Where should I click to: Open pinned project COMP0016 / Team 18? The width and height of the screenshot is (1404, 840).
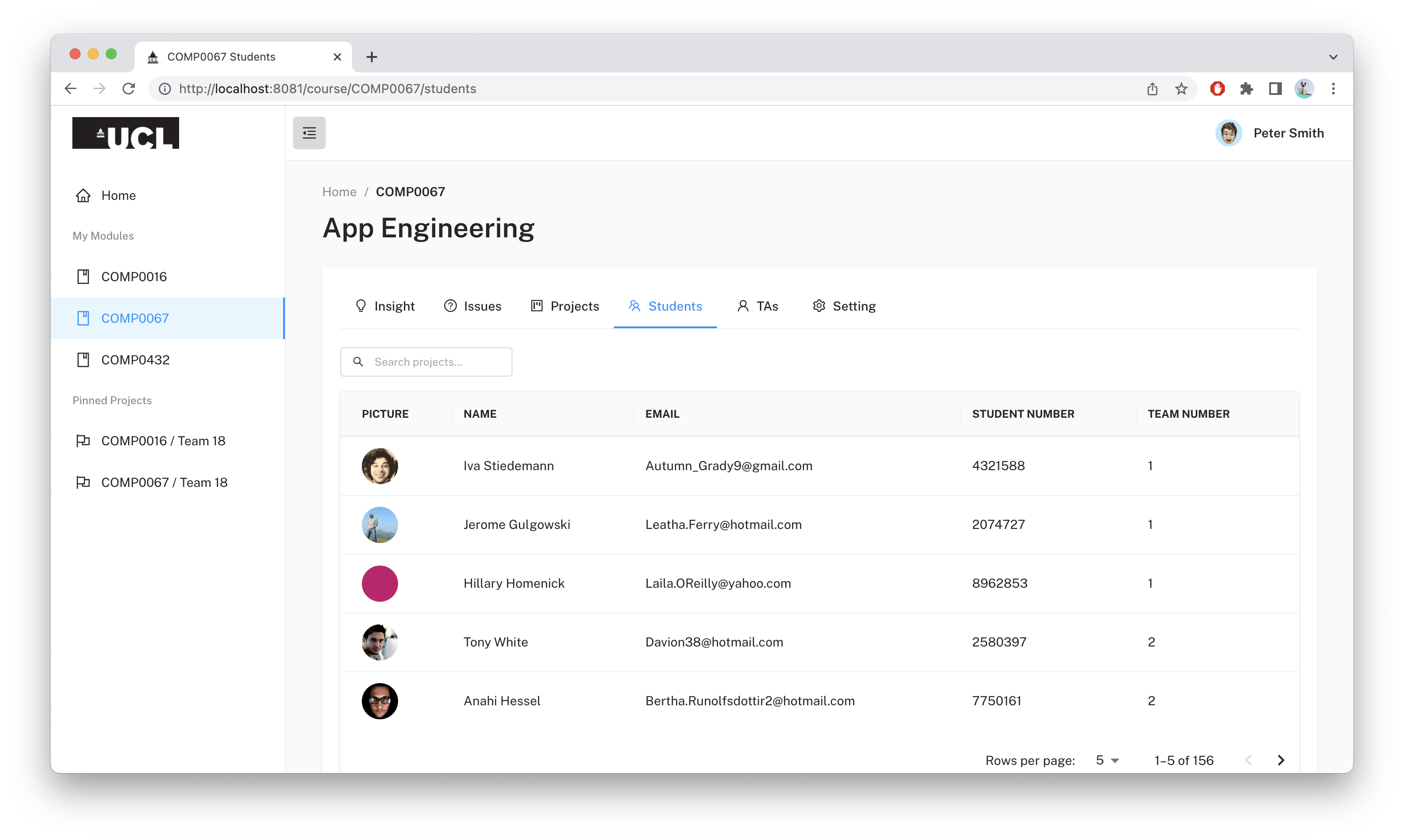tap(167, 441)
